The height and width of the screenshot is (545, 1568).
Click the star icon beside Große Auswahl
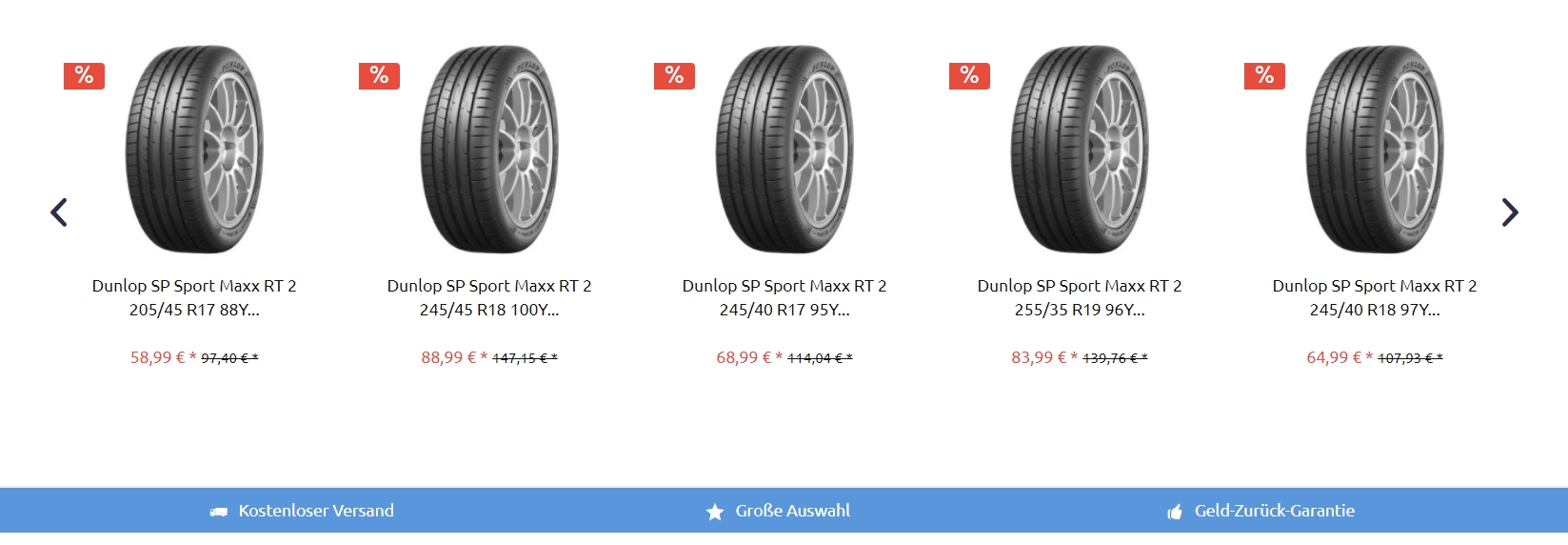point(715,512)
